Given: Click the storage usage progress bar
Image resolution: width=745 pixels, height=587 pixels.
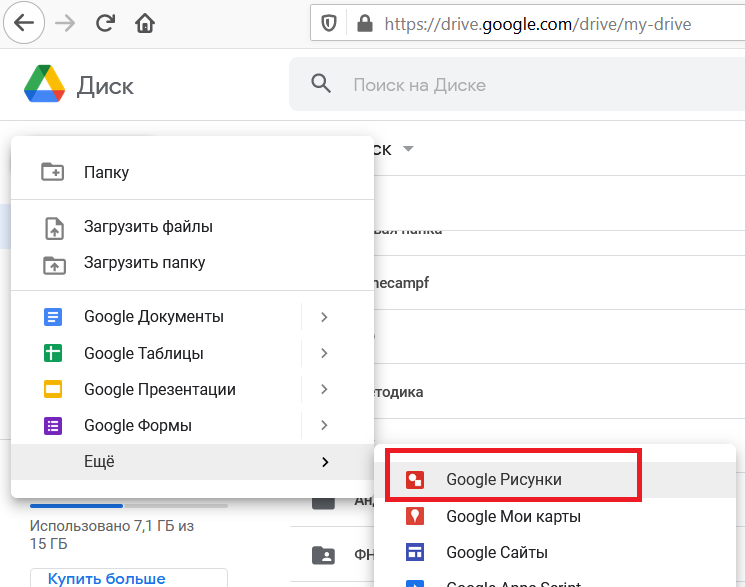Looking at the screenshot, I should pos(129,506).
